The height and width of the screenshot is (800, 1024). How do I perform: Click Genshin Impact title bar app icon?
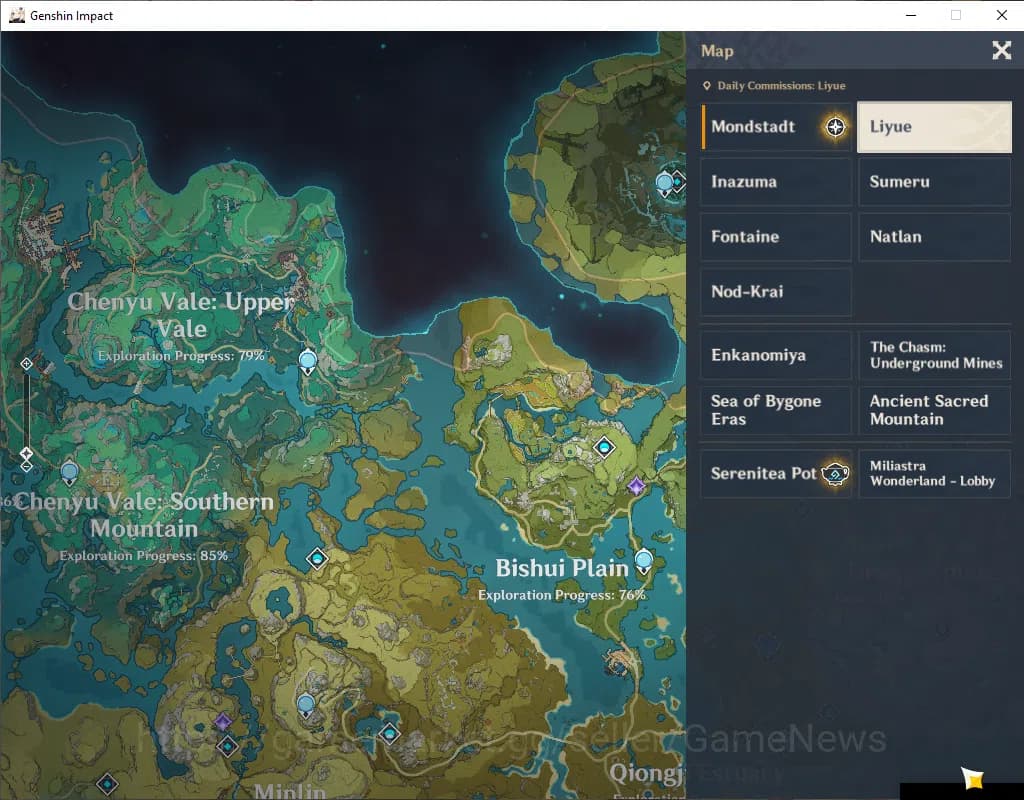tap(17, 15)
